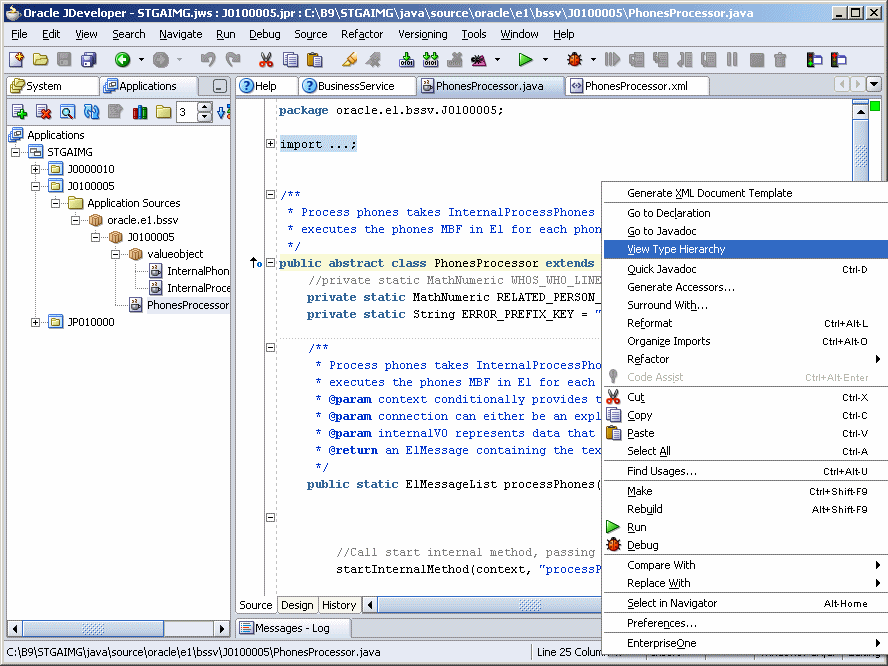Open navigator search with the magnifier icon
The width and height of the screenshot is (888, 666).
coord(66,112)
